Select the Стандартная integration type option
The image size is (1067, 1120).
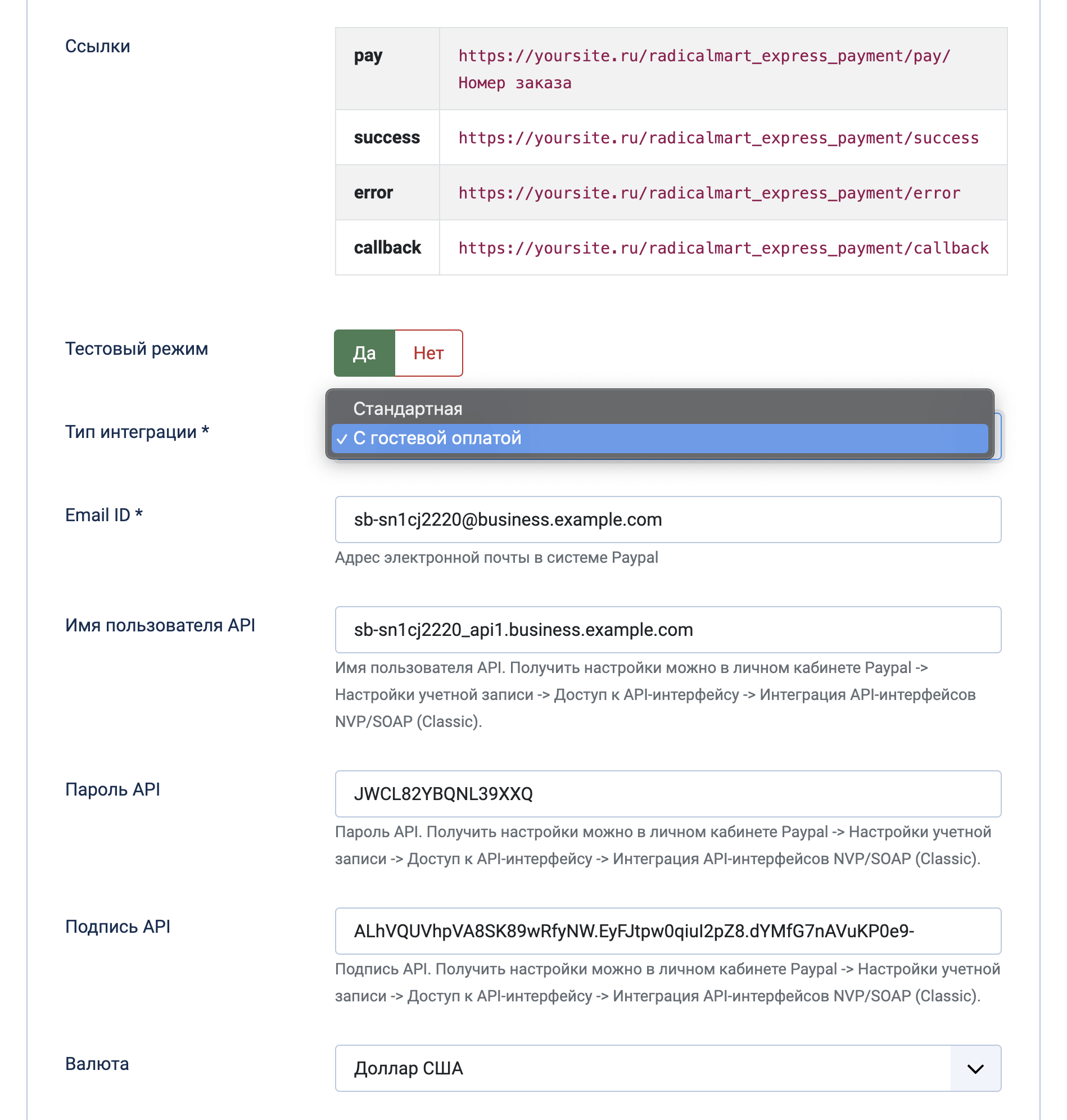click(x=407, y=408)
